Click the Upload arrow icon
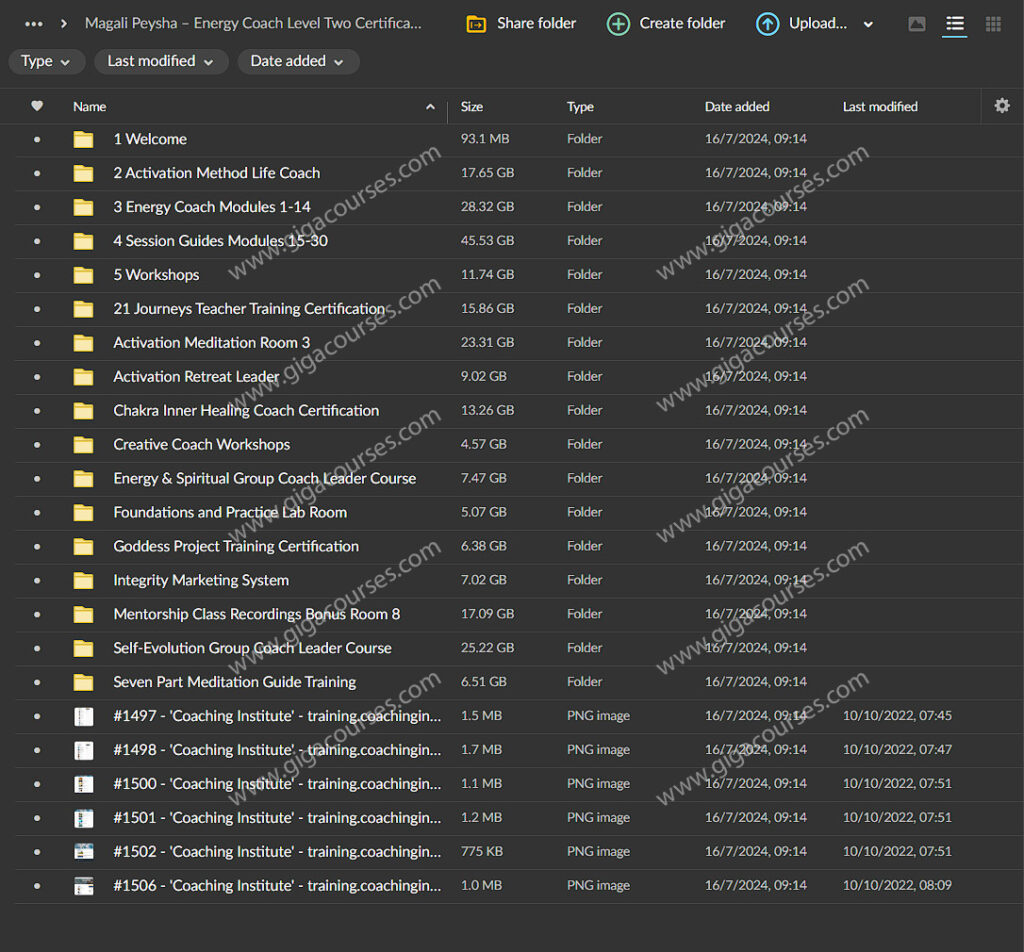1024x952 pixels. 767,24
